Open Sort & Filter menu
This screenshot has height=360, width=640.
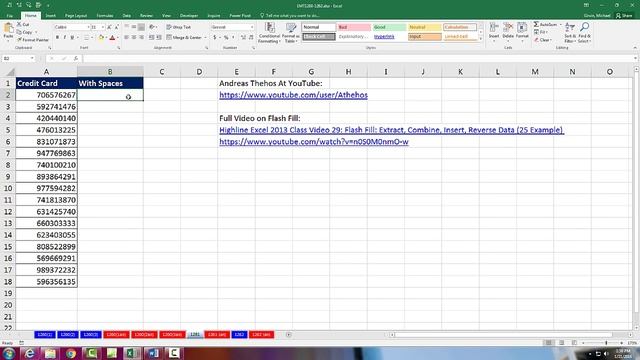click(x=570, y=33)
